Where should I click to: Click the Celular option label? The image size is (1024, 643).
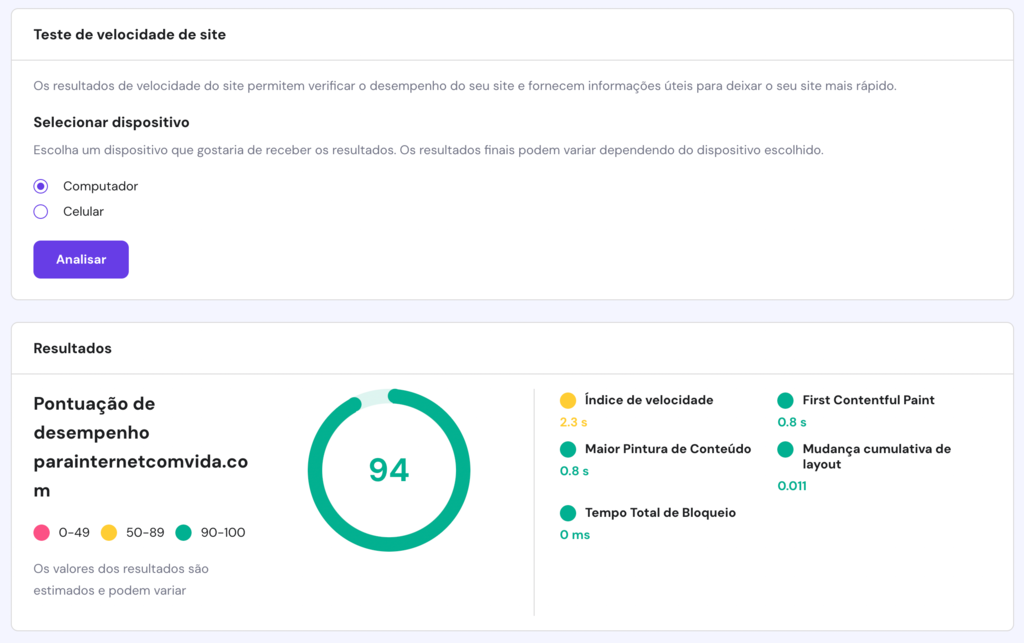84,212
